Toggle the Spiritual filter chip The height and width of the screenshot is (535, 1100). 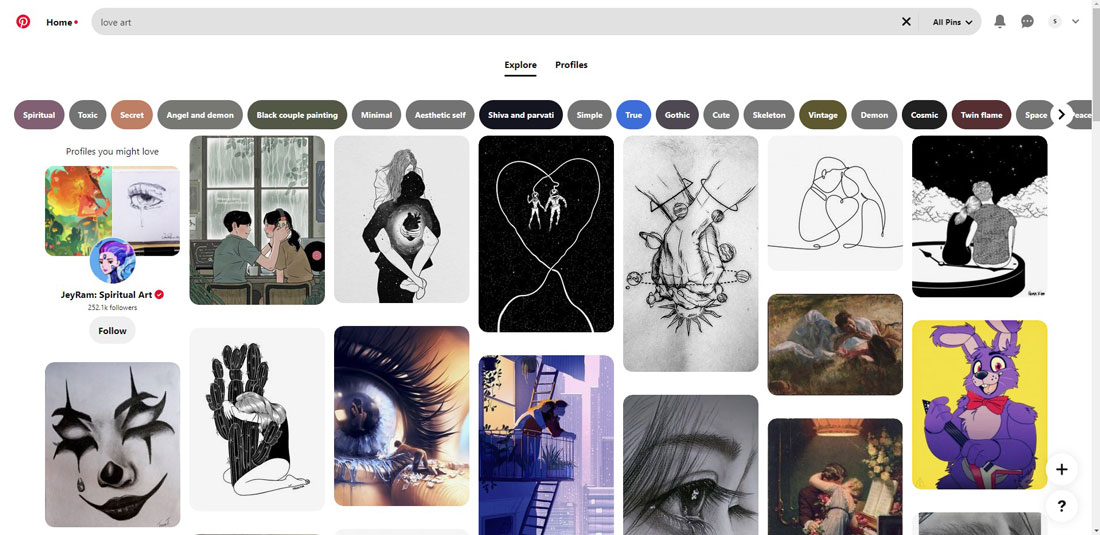(x=39, y=115)
